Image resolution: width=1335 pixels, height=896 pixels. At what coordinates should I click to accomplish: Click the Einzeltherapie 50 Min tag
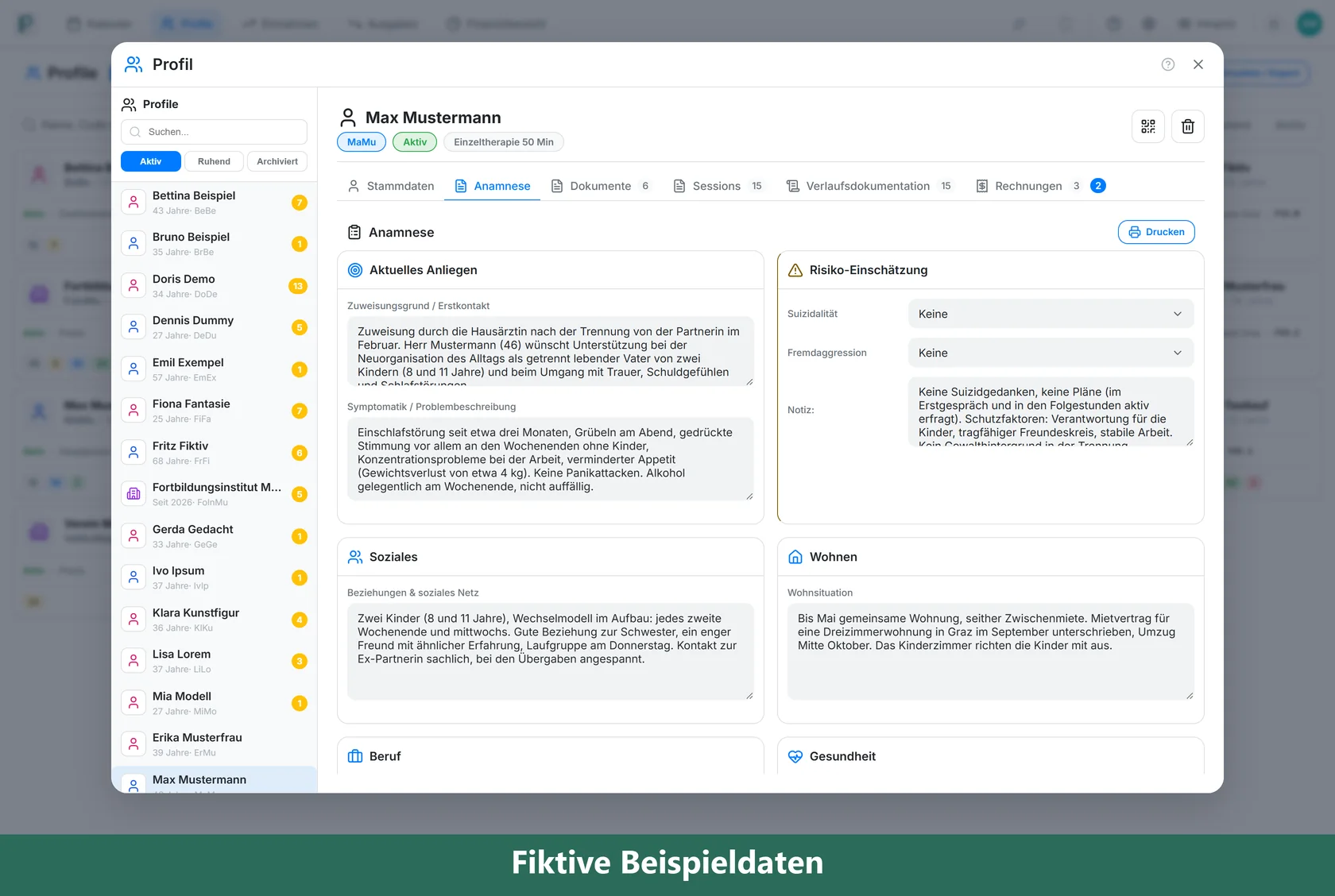(504, 142)
